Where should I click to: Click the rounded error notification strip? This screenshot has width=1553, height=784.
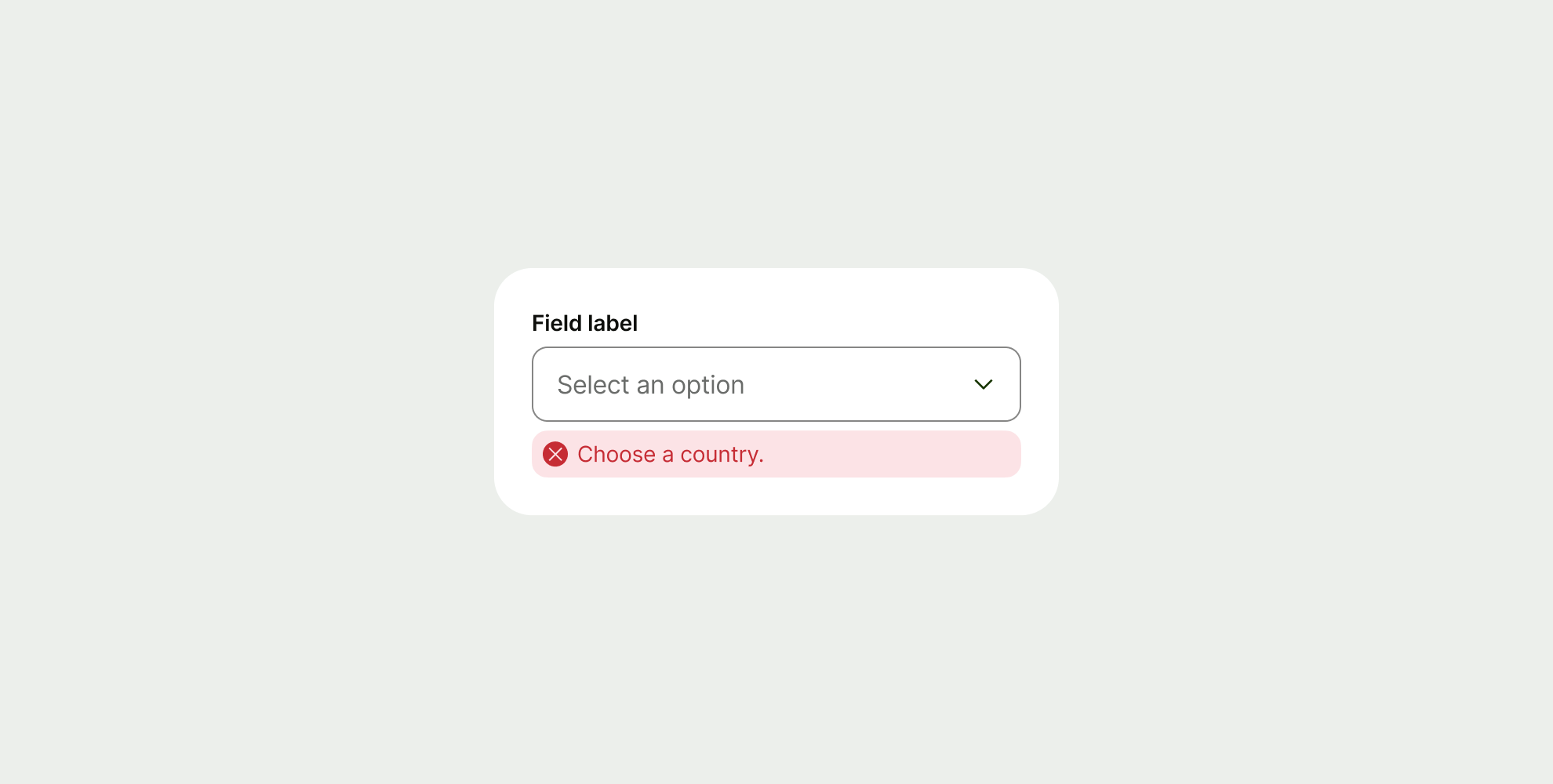click(776, 454)
